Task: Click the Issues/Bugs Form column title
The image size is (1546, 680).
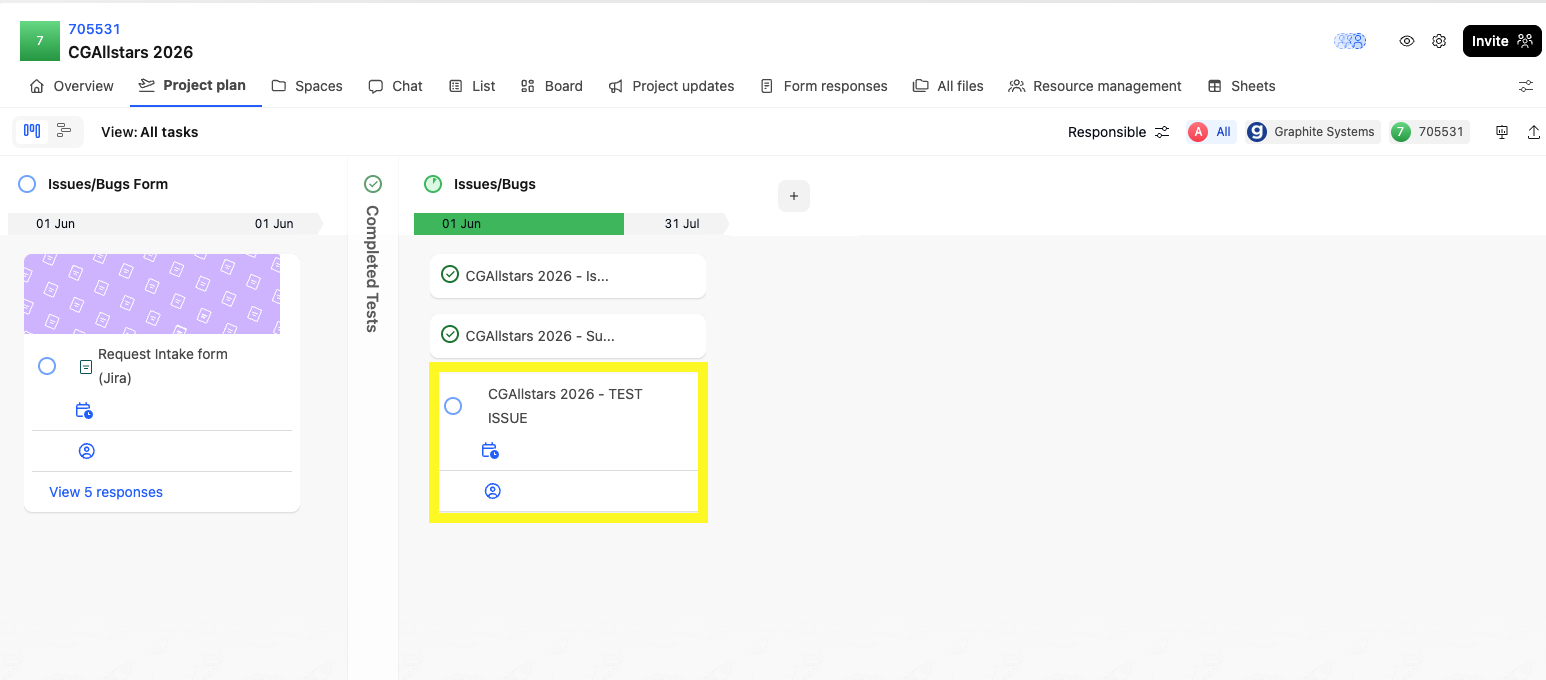Action: [x=108, y=184]
